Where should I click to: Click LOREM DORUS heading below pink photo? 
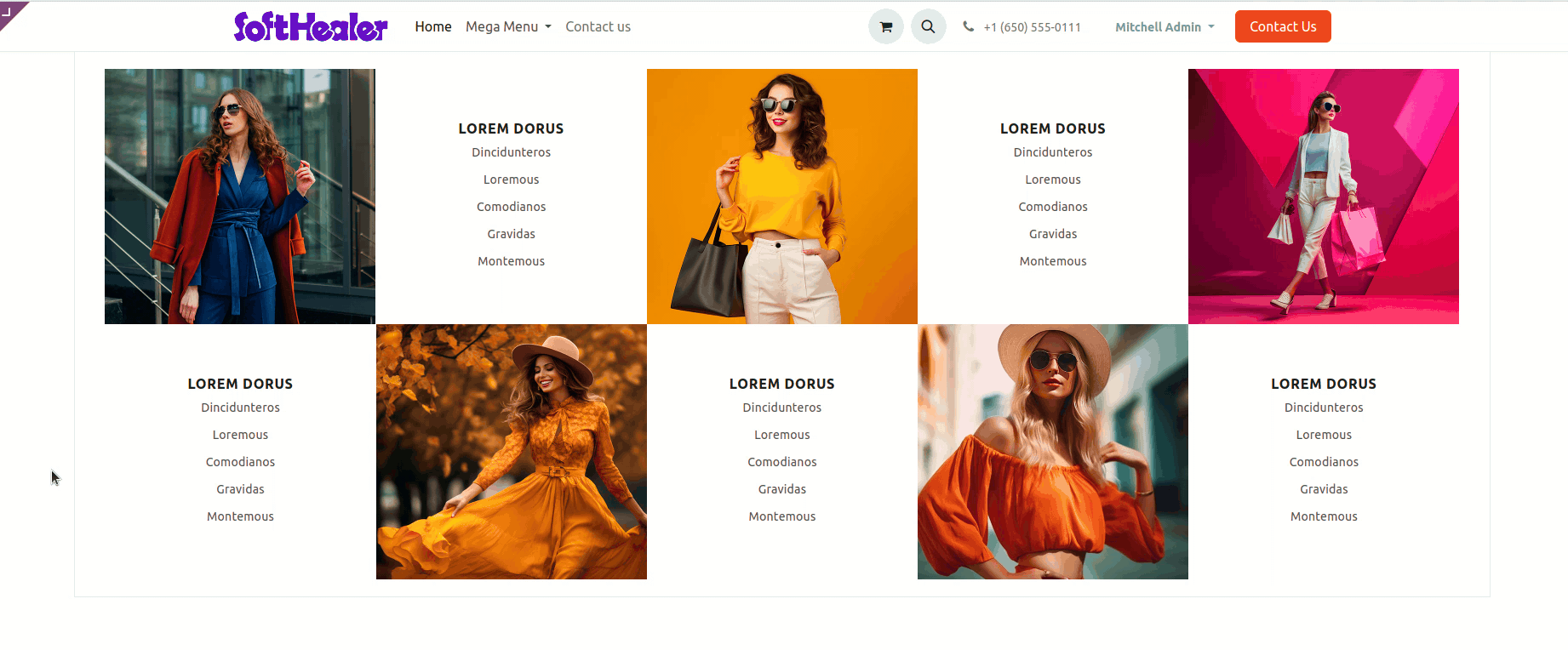(1324, 384)
